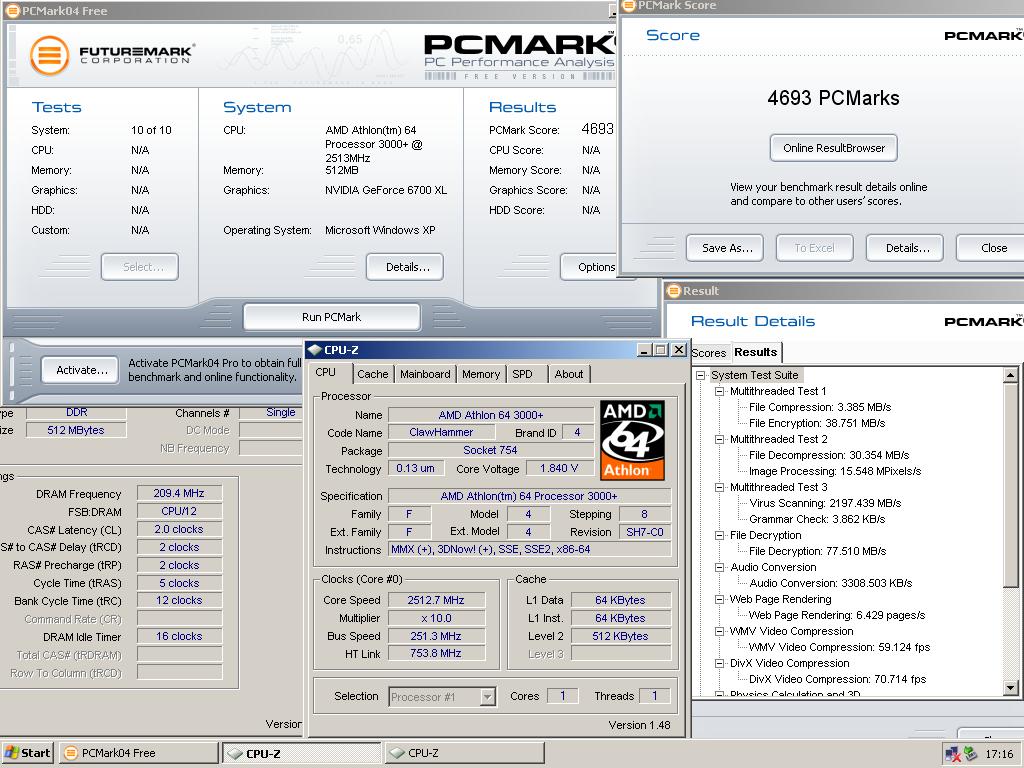Screen dimensions: 1024x768
Task: Select the second CPU-Z taskbar button
Action: pos(464,753)
